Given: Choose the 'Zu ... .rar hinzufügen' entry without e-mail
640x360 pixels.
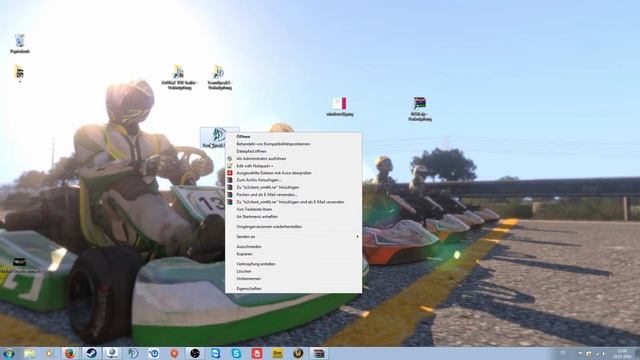Looking at the screenshot, I should tap(293, 187).
